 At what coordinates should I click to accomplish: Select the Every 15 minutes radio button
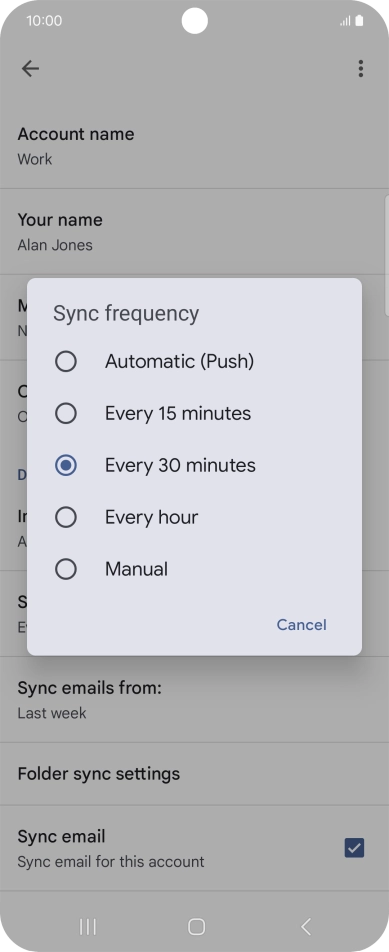pyautogui.click(x=66, y=413)
